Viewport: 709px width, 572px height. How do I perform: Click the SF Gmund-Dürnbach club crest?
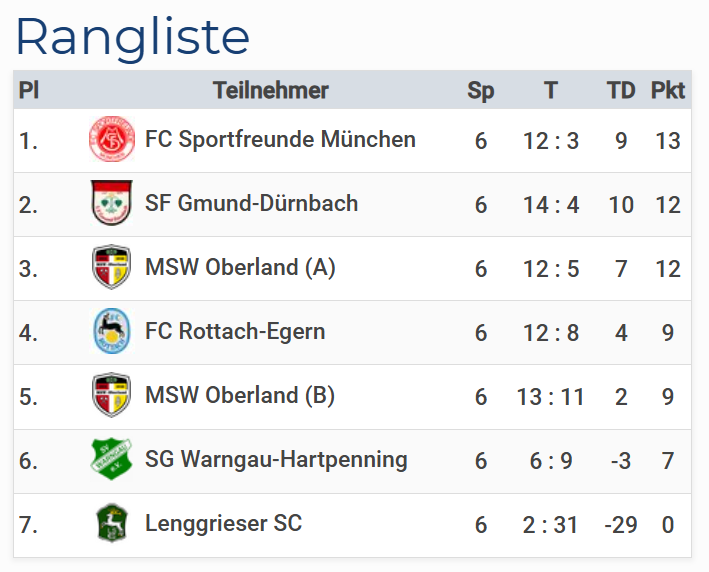[111, 204]
